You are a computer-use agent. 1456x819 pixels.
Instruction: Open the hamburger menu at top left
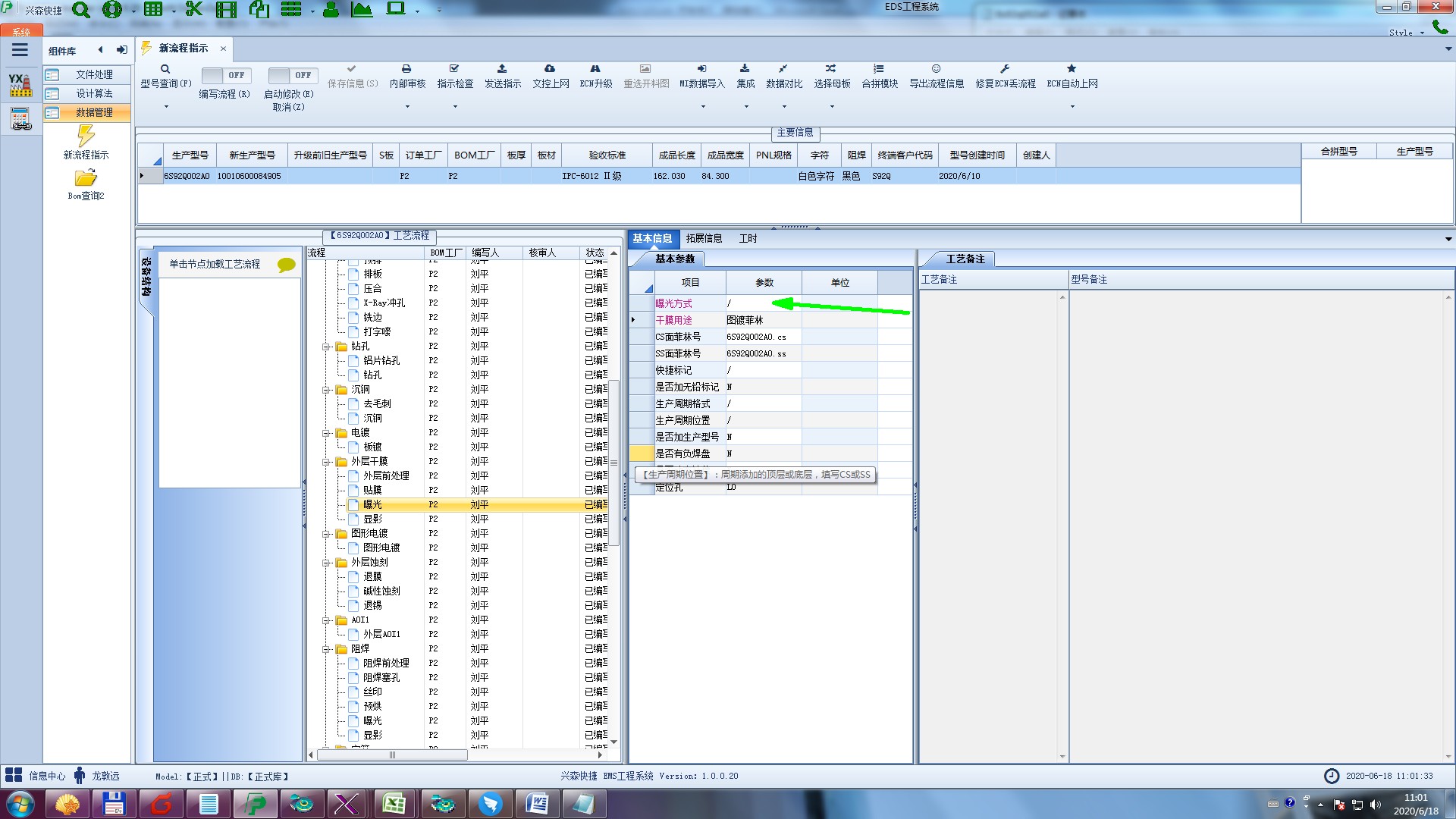point(20,50)
